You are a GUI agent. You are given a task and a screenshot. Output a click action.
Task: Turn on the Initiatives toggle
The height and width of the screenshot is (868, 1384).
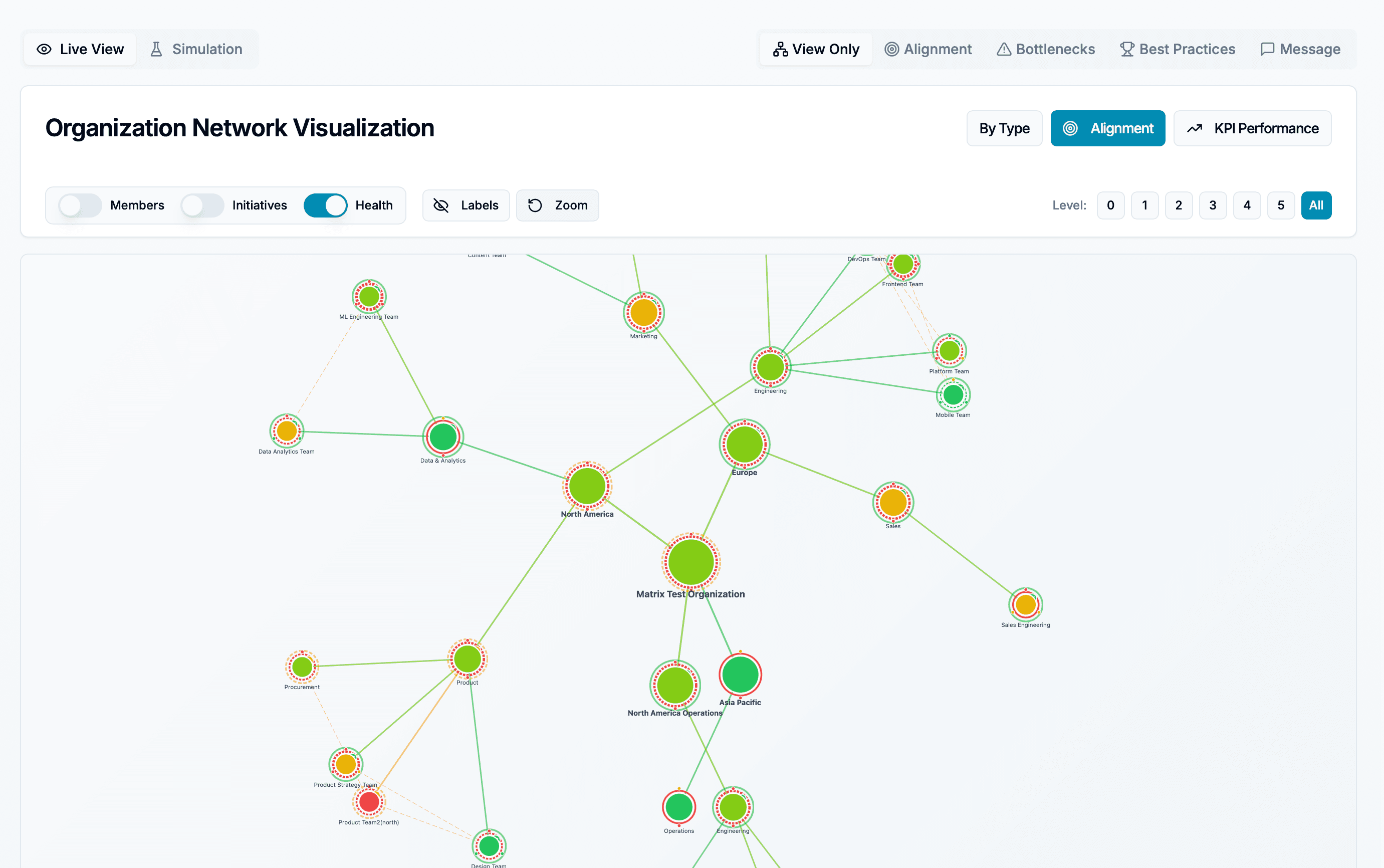tap(202, 205)
